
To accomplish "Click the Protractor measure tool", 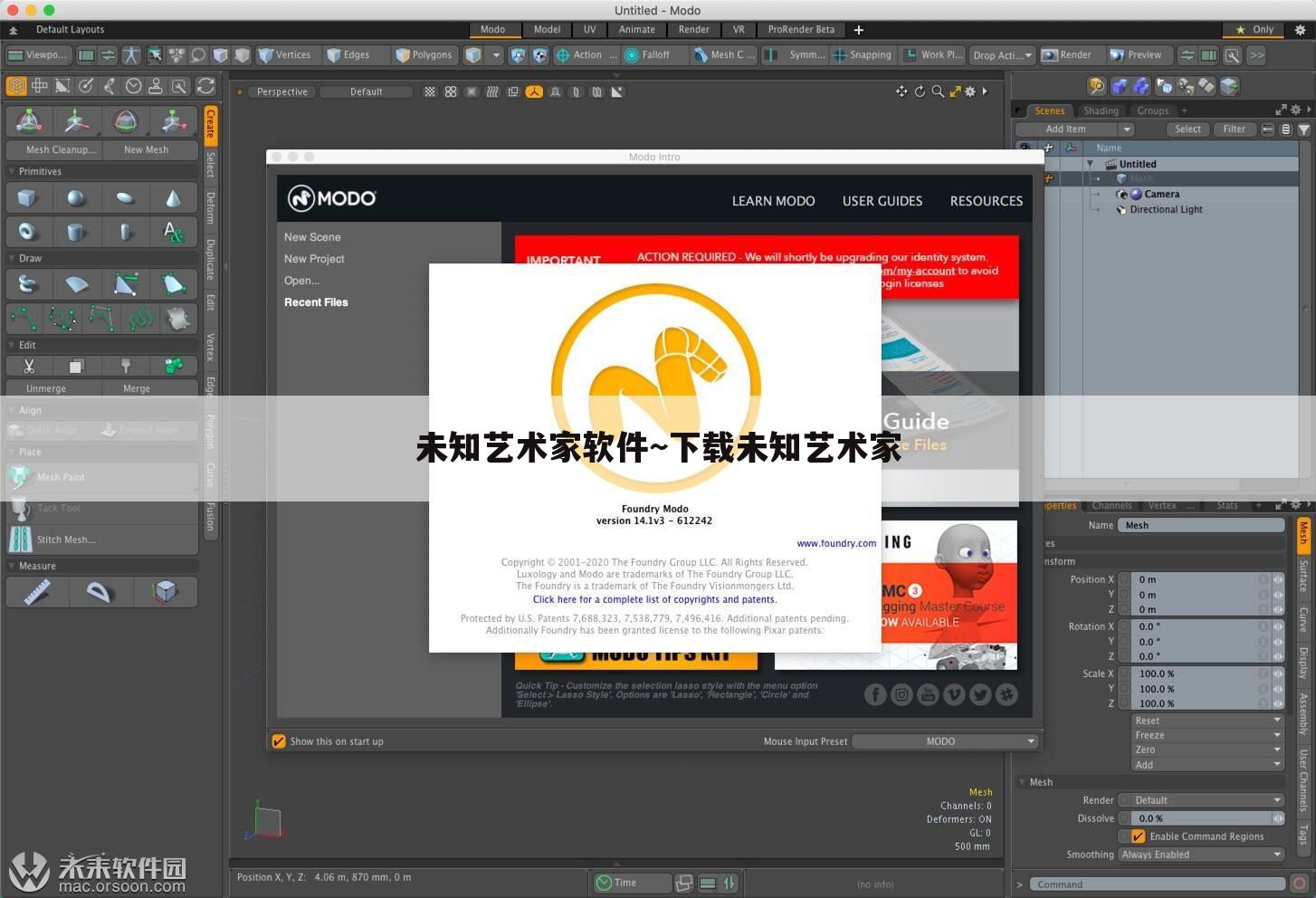I will pos(100,592).
